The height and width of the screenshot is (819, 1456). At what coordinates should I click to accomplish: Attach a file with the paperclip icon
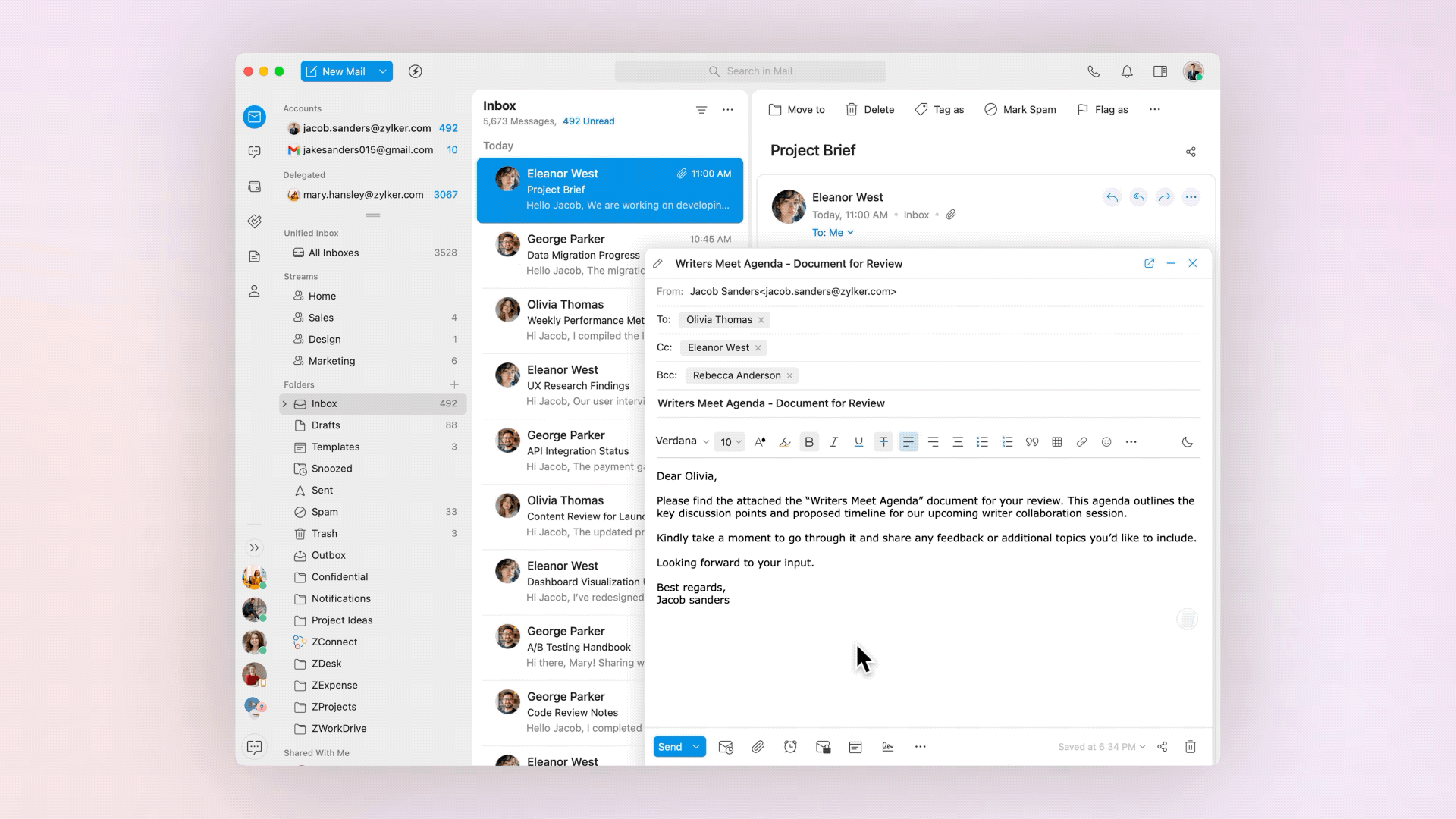point(758,747)
